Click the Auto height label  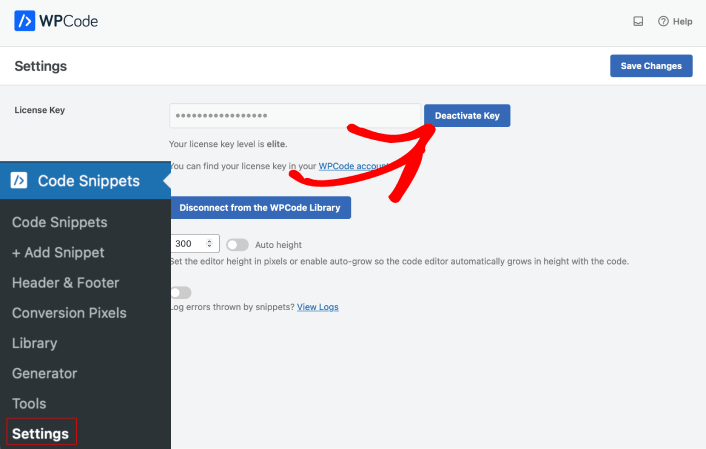coord(278,245)
